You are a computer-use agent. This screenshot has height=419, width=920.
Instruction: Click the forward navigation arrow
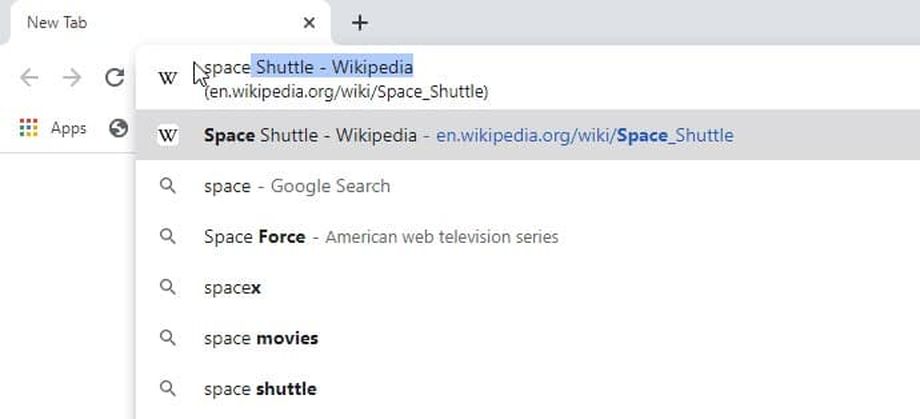[72, 78]
